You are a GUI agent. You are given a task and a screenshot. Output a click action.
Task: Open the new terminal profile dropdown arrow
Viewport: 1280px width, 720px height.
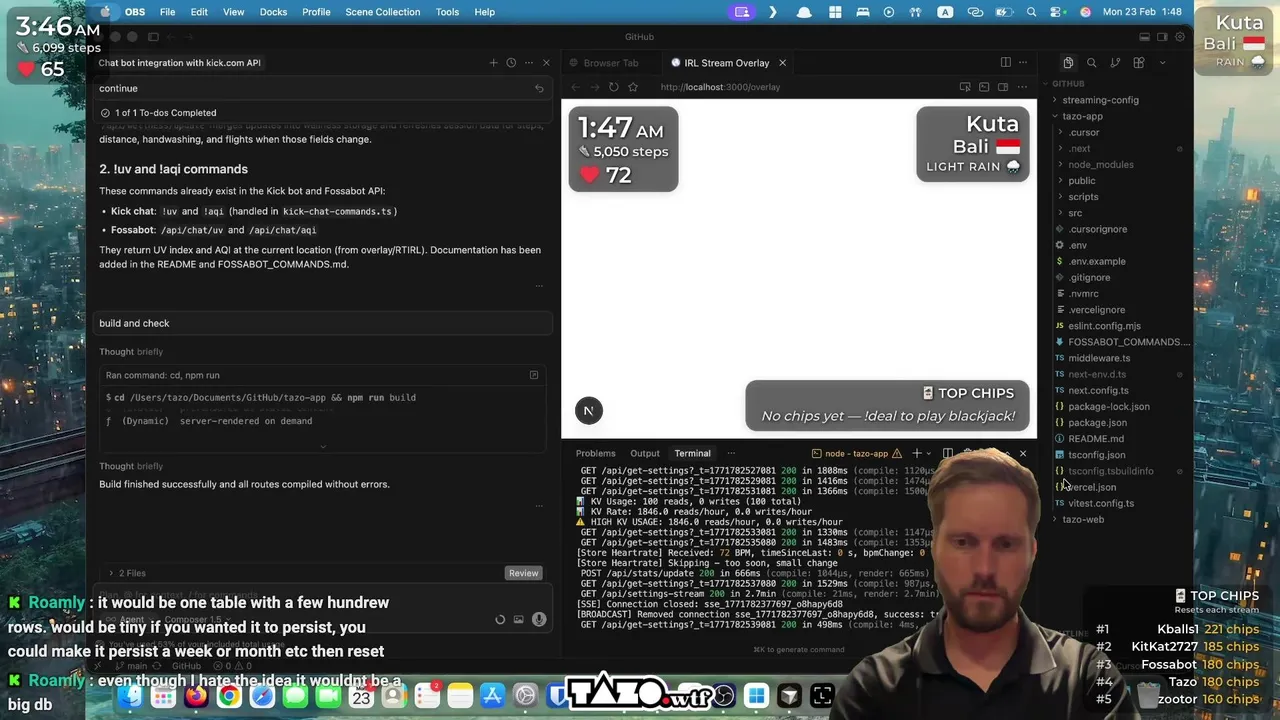[929, 454]
